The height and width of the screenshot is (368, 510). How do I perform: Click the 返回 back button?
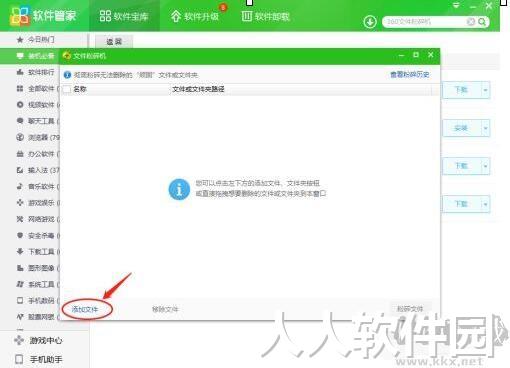point(114,41)
